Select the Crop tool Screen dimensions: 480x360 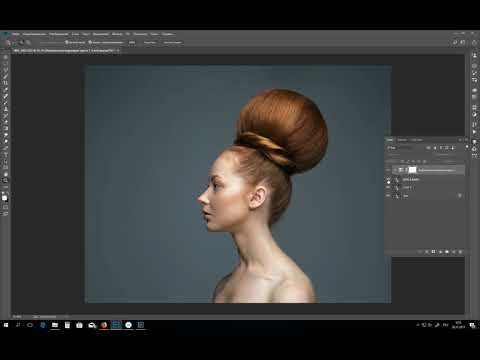[6, 83]
